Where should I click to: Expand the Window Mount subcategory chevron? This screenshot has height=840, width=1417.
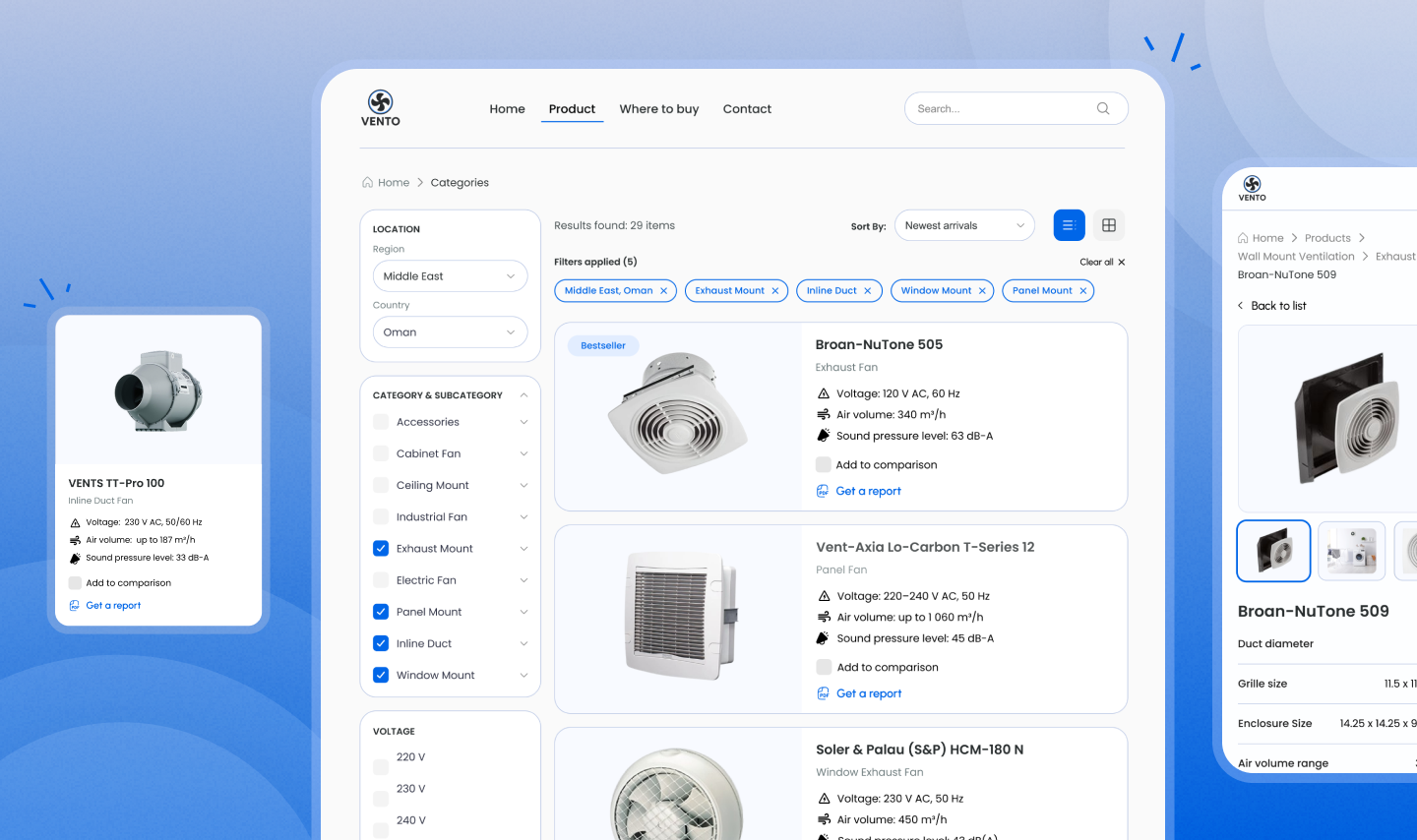[x=524, y=675]
